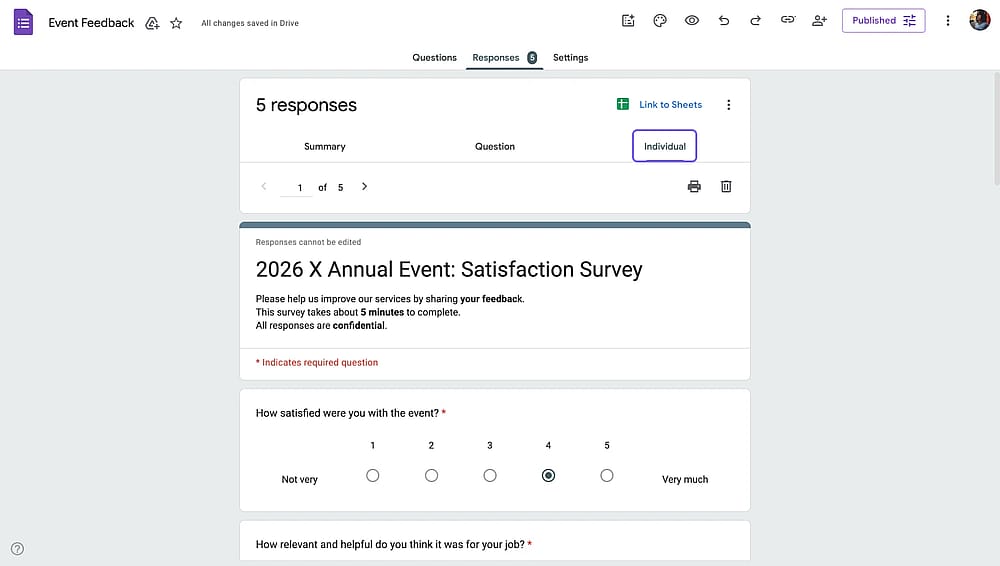Image resolution: width=1000 pixels, height=566 pixels.
Task: Go to the next response
Action: (364, 186)
